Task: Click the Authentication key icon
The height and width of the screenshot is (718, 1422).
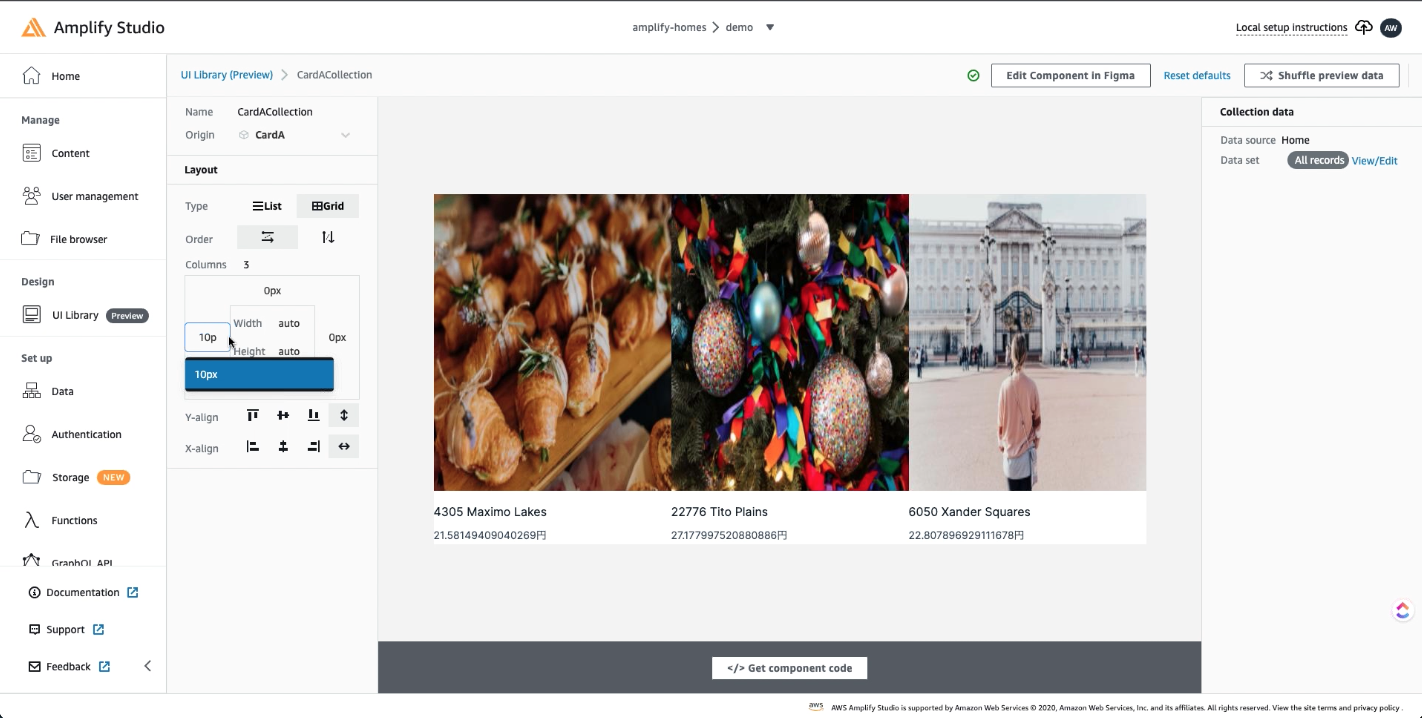Action: pos(32,434)
